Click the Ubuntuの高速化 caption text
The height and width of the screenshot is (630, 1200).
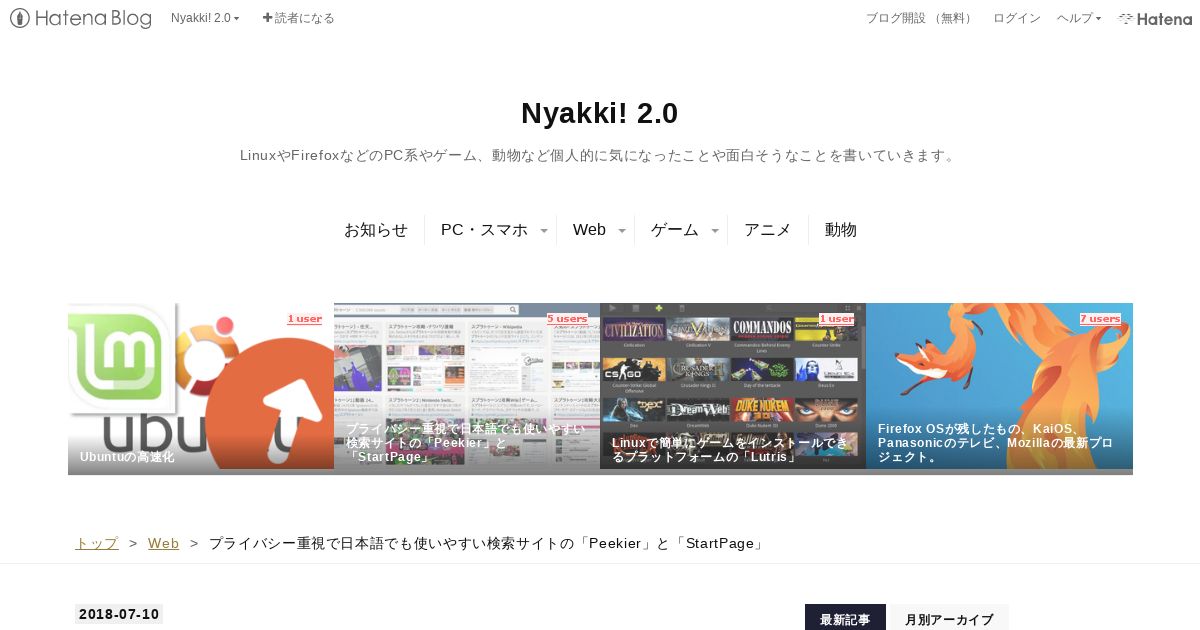(127, 457)
